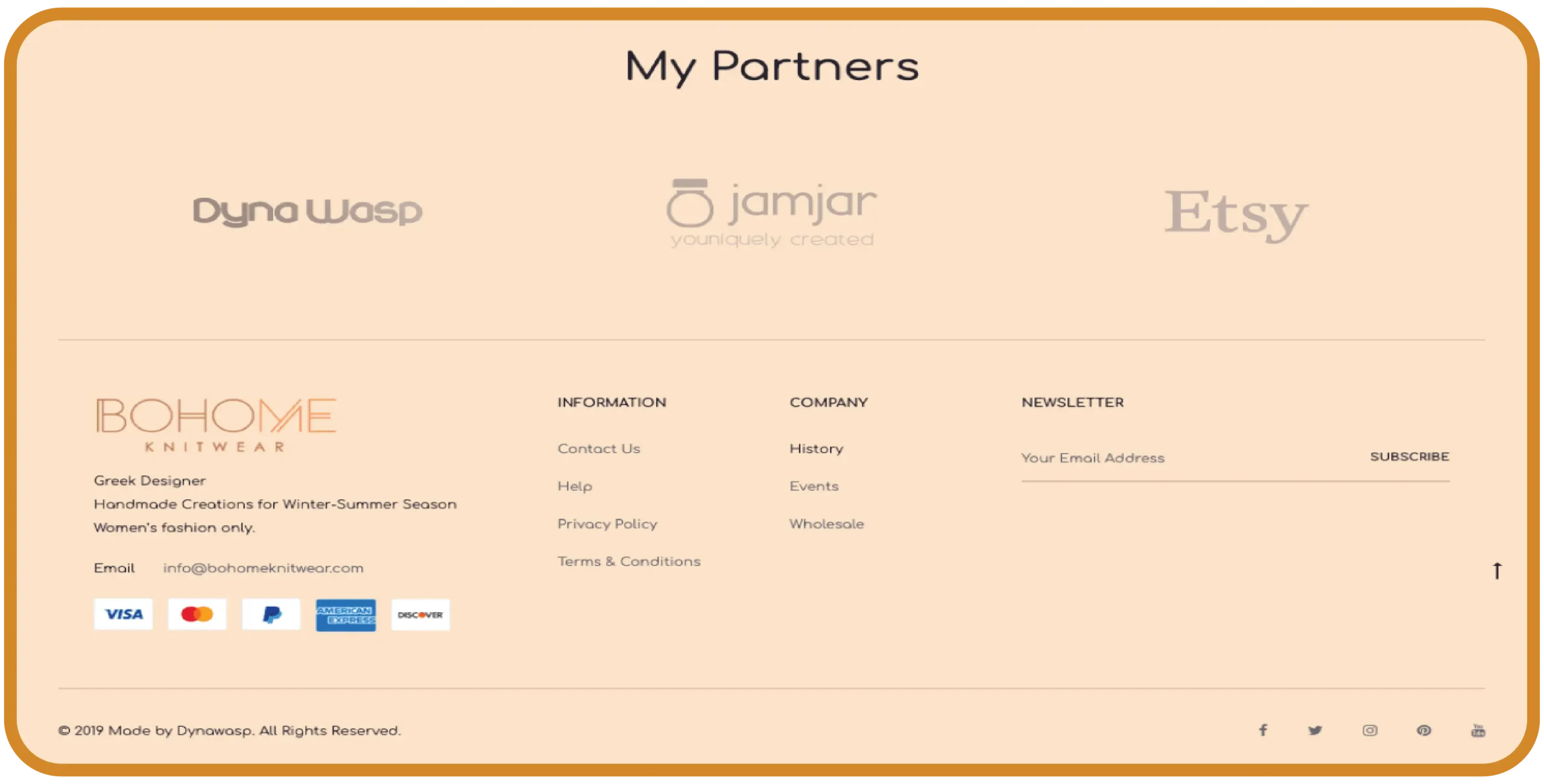Open the Events company link
The image size is (1544, 784).
pyautogui.click(x=814, y=486)
